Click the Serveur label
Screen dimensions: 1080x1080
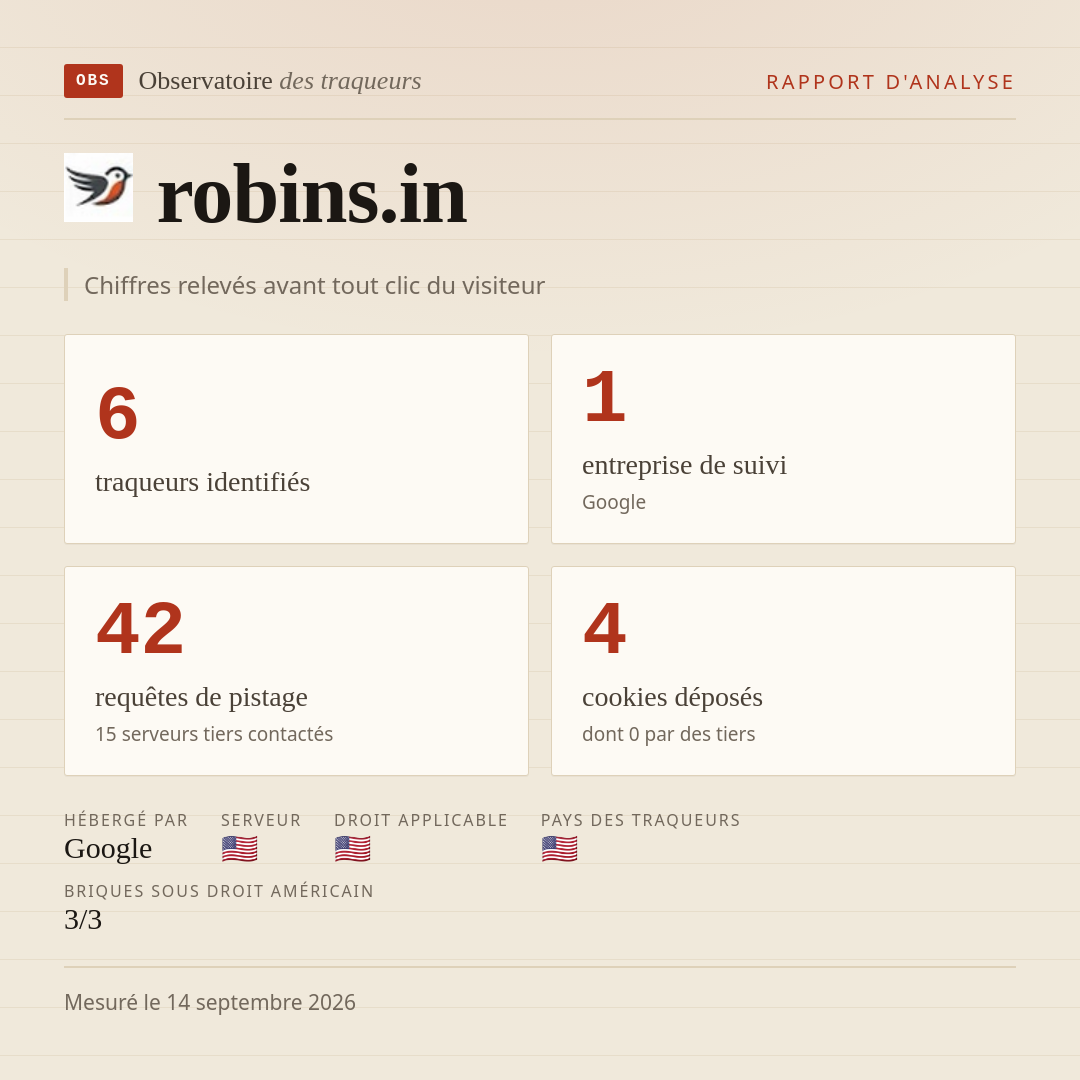pos(261,820)
